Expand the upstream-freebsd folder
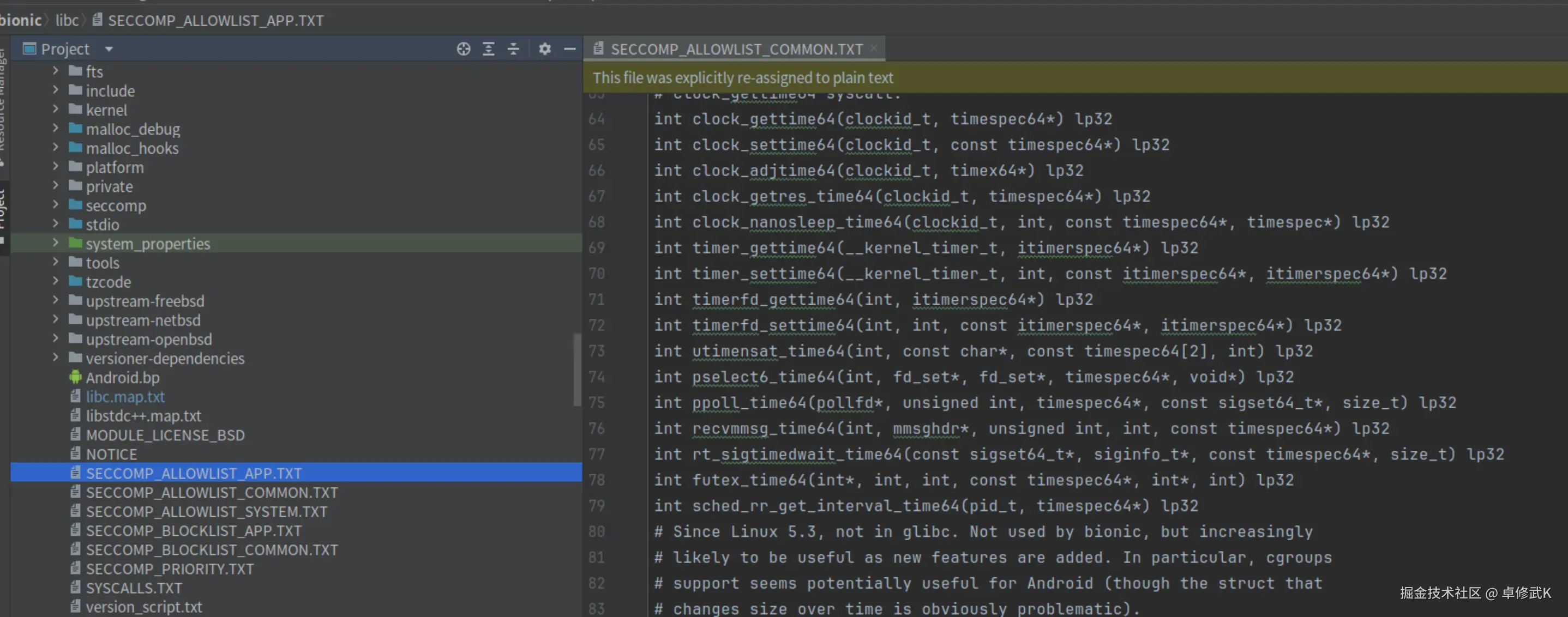The width and height of the screenshot is (1568, 617). point(56,300)
